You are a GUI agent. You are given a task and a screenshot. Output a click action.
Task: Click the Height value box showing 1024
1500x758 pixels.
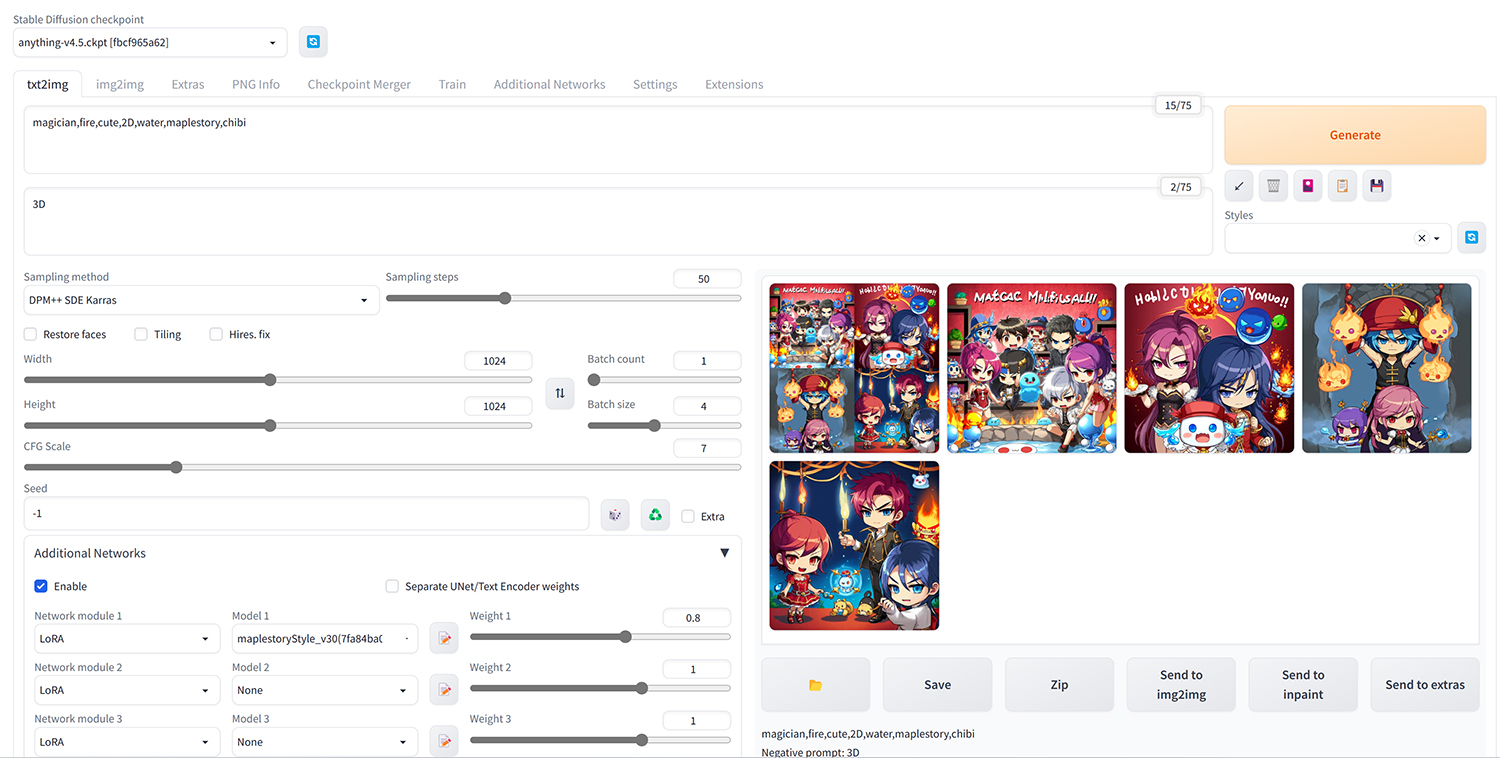498,406
